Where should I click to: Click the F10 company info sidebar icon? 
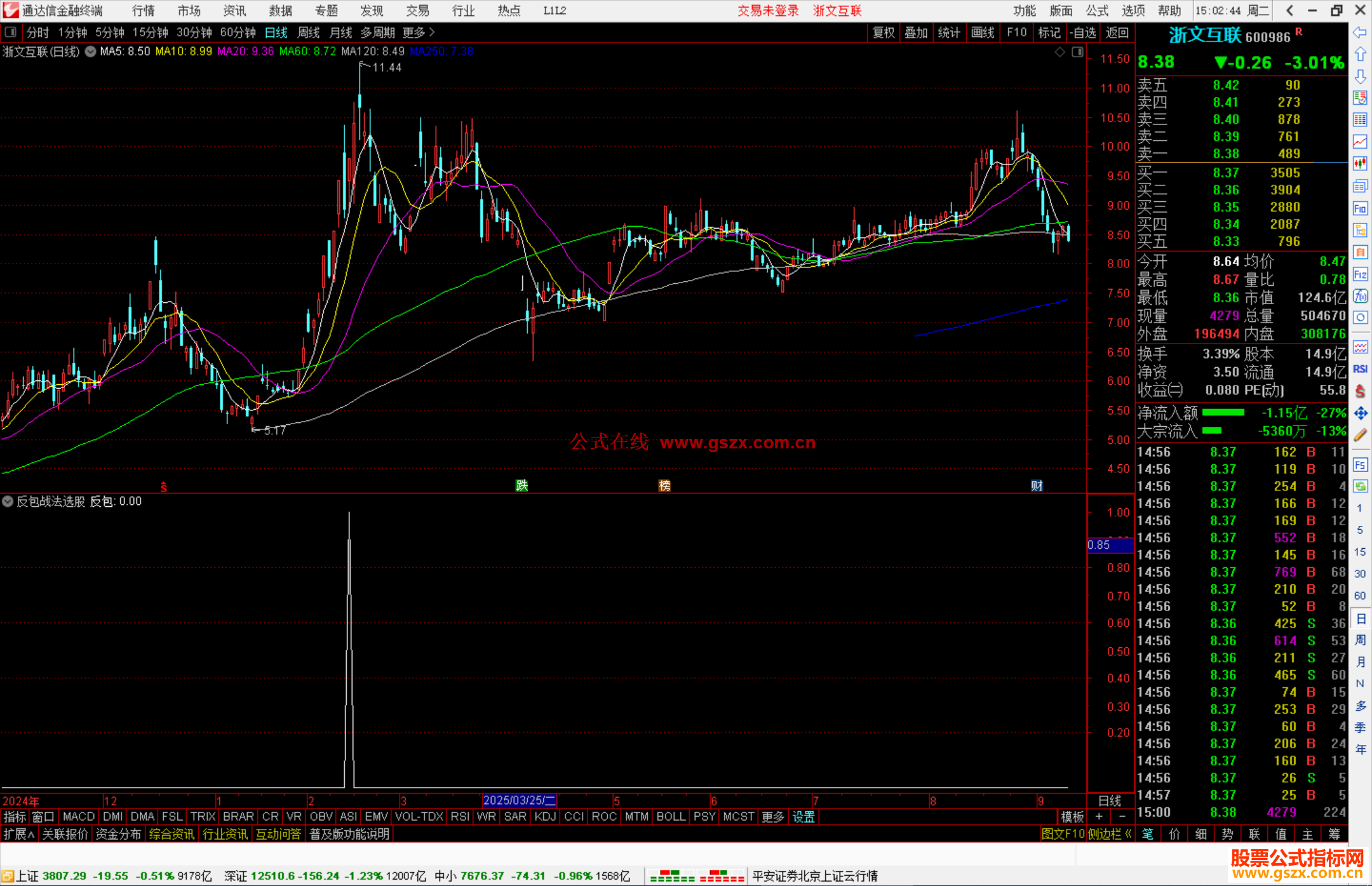pos(1360,208)
